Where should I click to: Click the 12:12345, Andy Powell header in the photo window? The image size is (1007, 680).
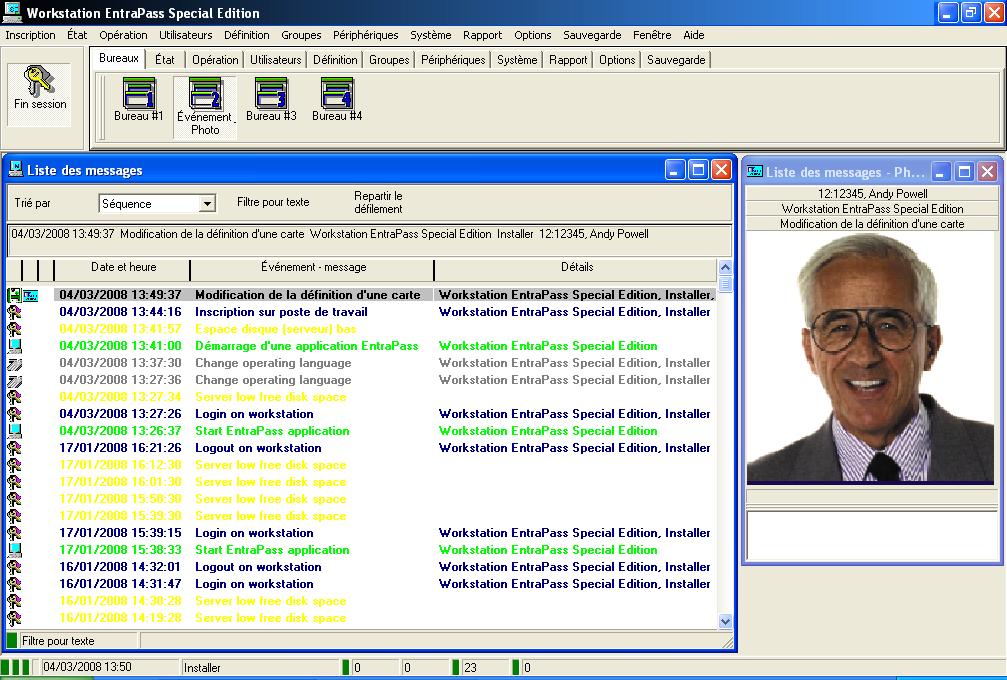coord(872,194)
